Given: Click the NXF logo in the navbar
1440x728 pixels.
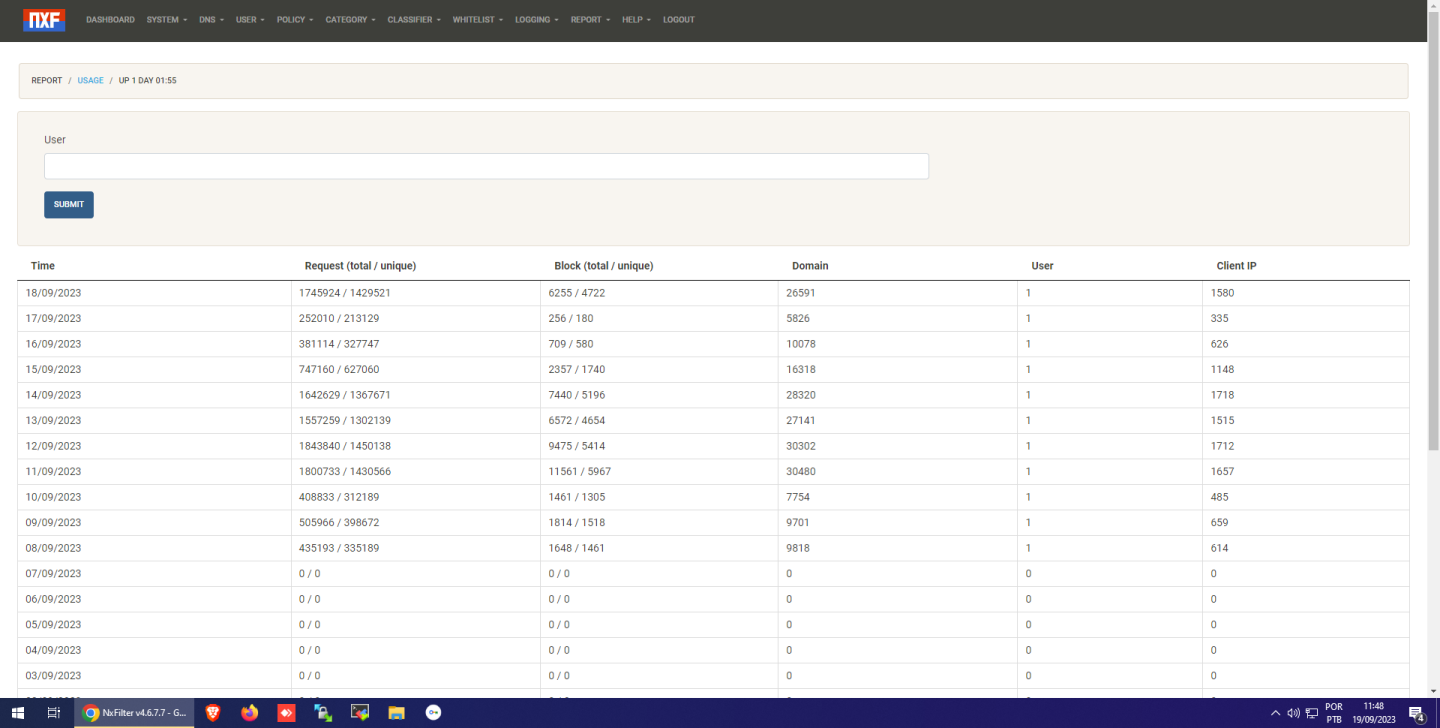Looking at the screenshot, I should 44,20.
